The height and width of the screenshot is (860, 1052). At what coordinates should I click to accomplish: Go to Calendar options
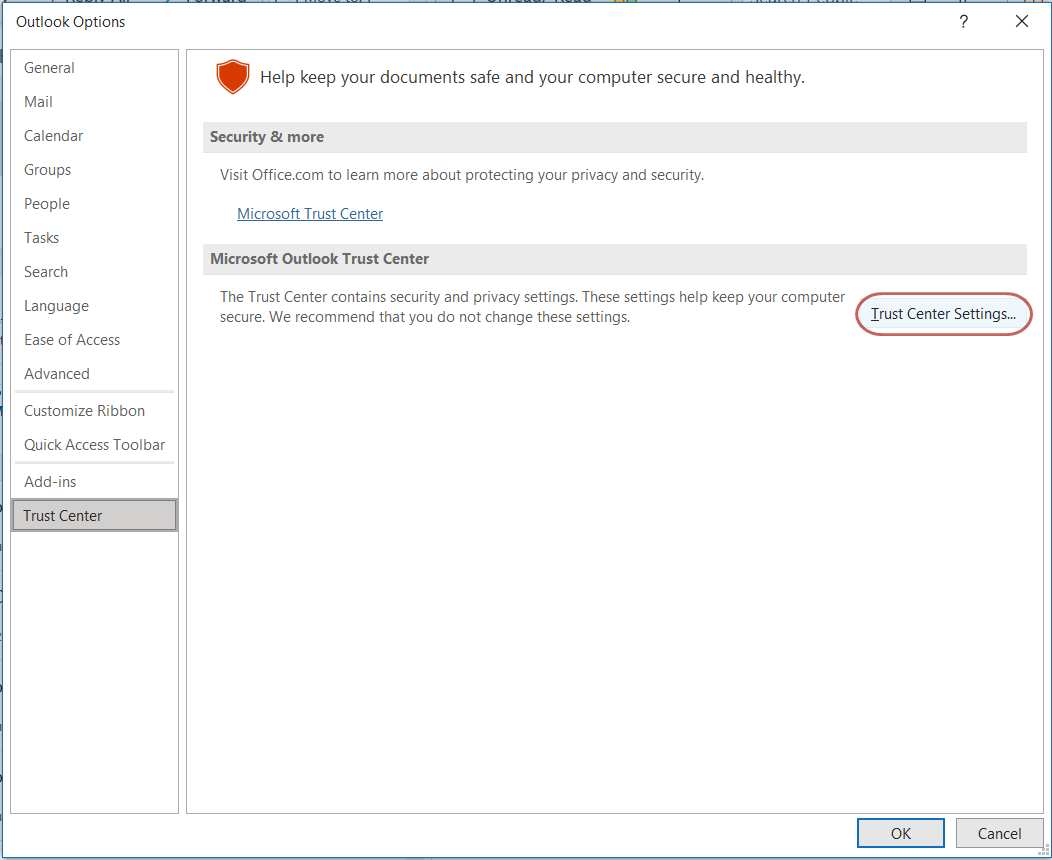pyautogui.click(x=95, y=136)
